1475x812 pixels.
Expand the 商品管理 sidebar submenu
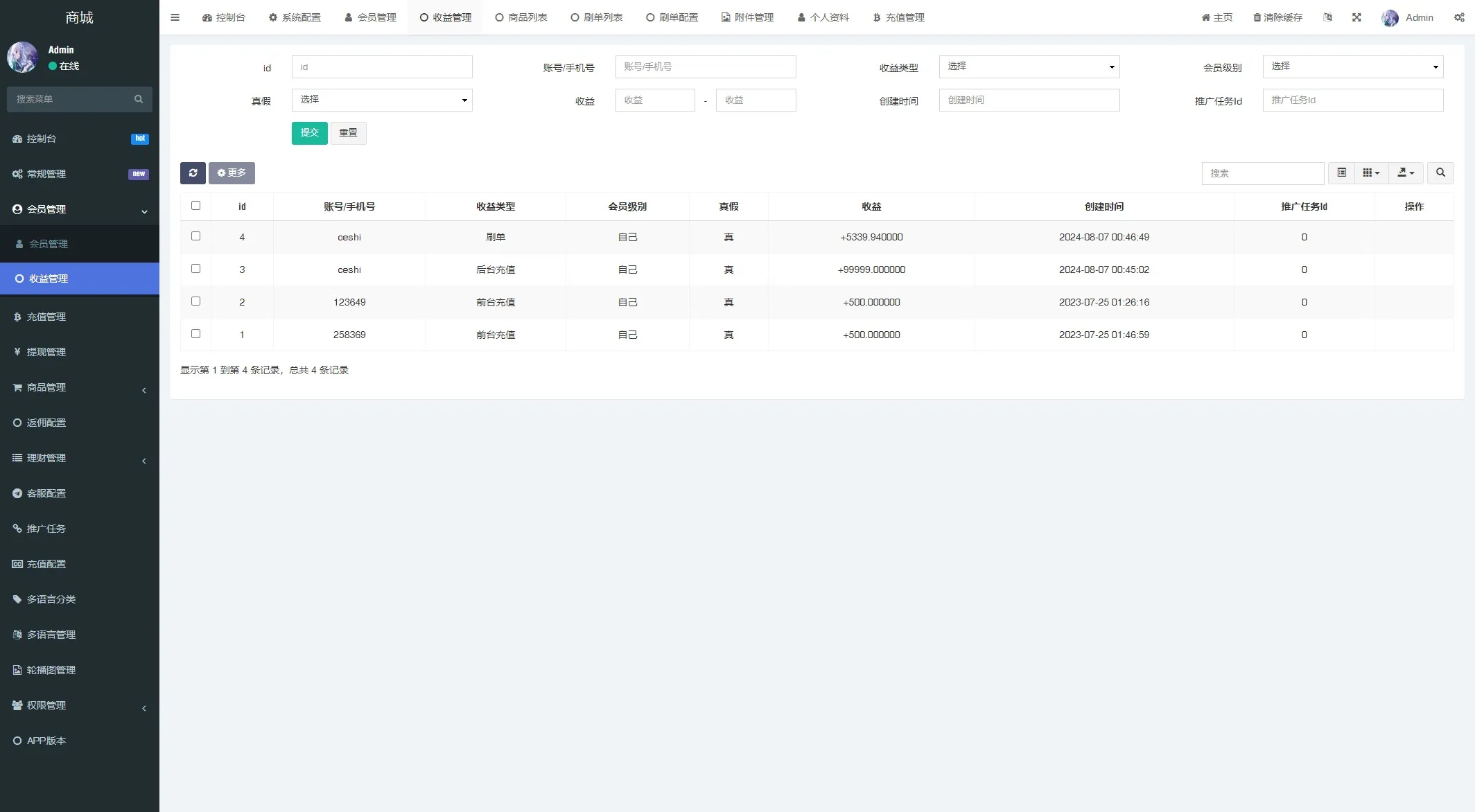[80, 387]
